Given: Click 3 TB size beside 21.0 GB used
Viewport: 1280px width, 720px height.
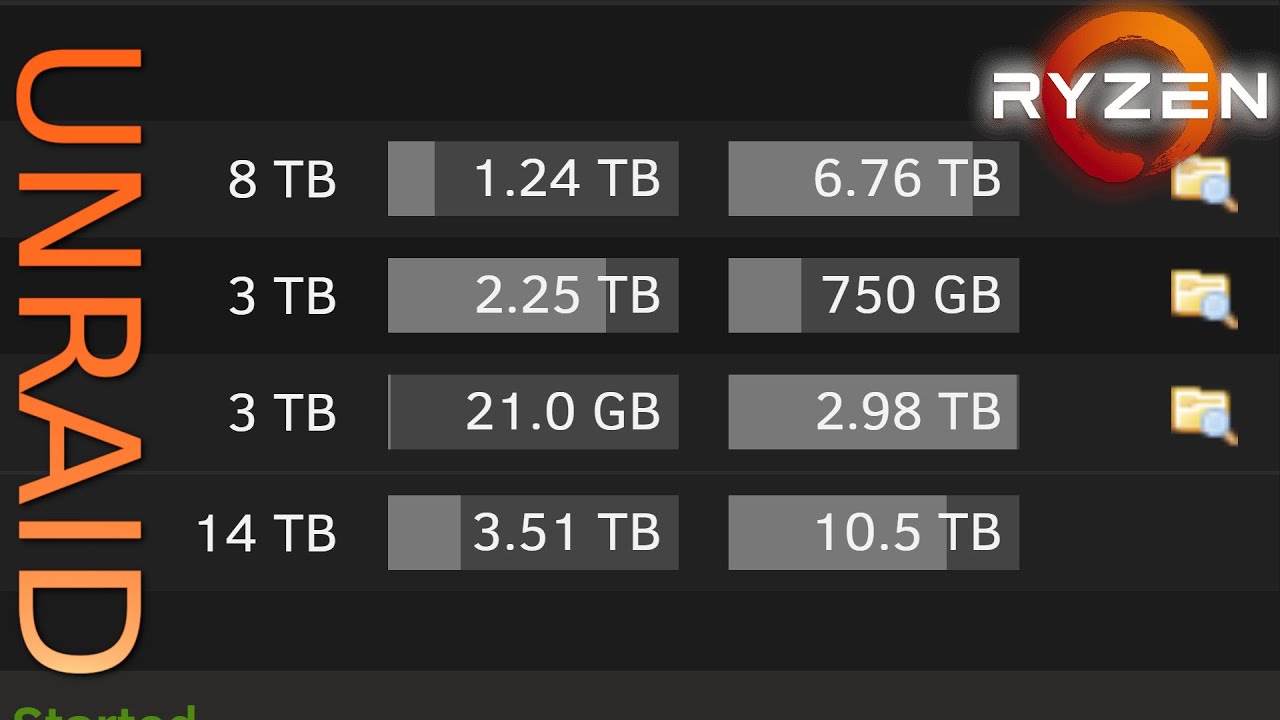Looking at the screenshot, I should (282, 413).
